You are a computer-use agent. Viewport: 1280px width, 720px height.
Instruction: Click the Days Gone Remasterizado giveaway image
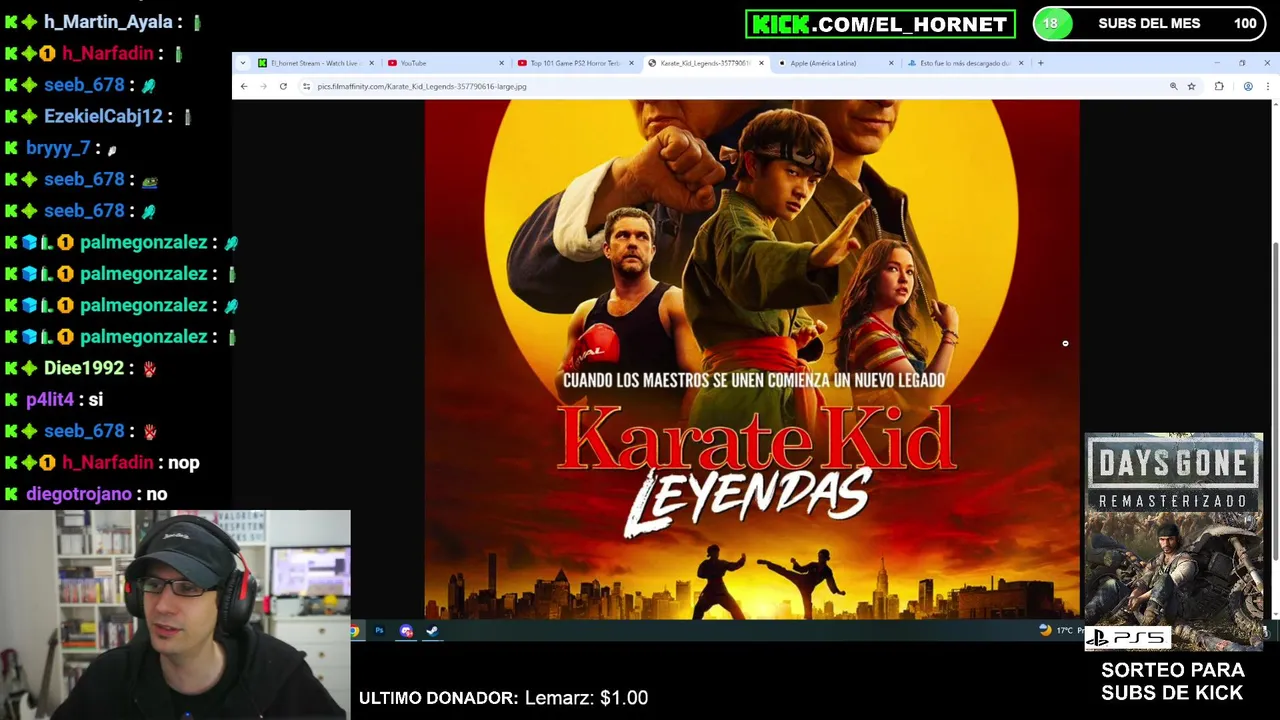coord(1173,541)
